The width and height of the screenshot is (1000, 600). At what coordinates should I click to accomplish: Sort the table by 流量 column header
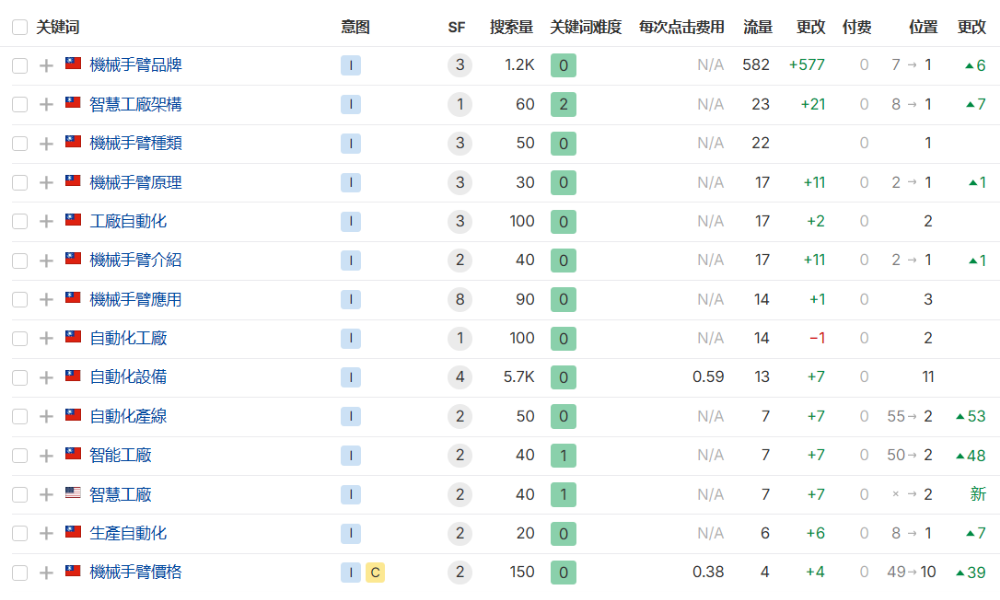coord(758,27)
